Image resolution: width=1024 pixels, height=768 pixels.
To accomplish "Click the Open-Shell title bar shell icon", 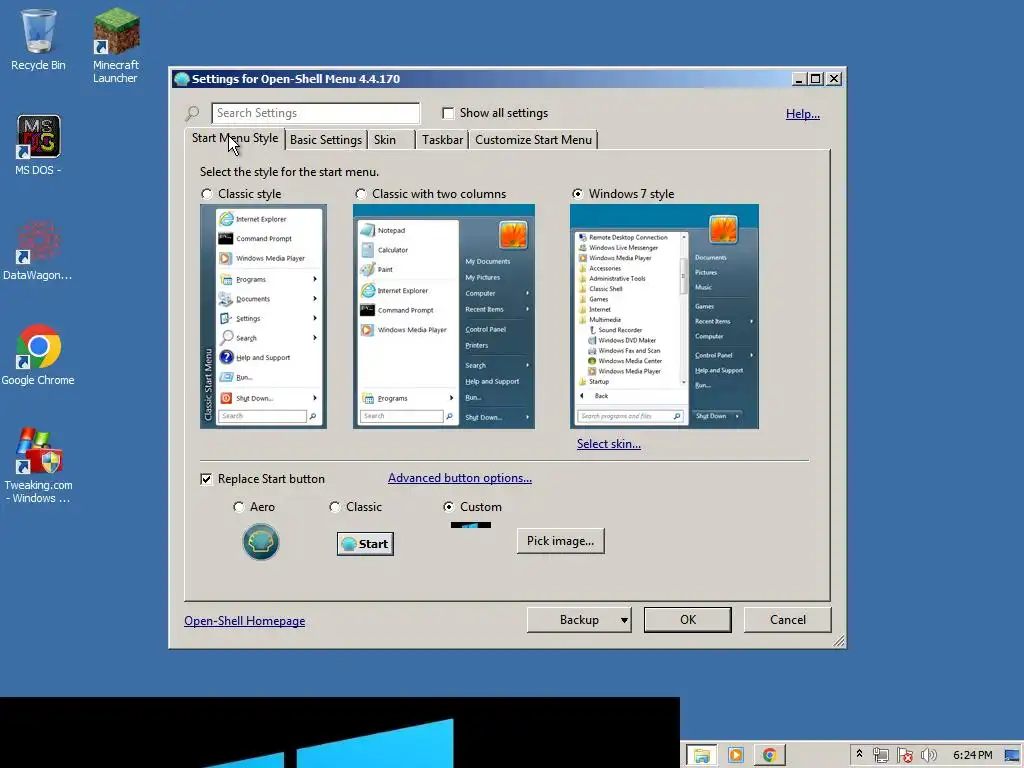I will point(182,79).
